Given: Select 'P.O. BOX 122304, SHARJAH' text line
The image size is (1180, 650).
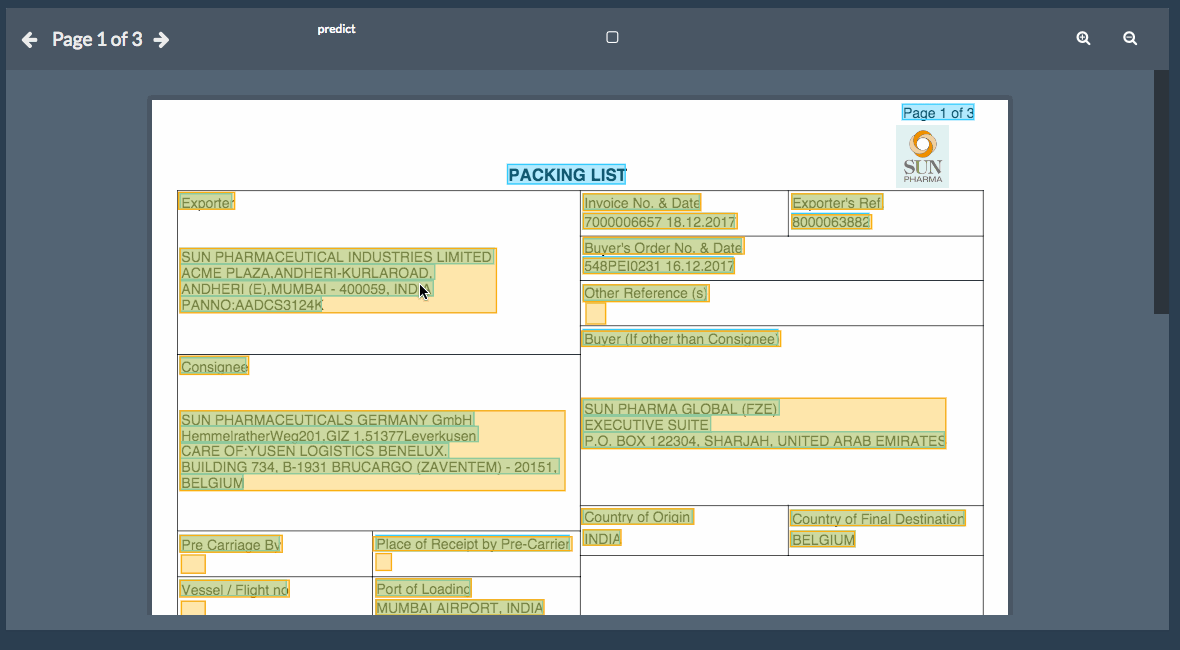Looking at the screenshot, I should pyautogui.click(x=764, y=441).
